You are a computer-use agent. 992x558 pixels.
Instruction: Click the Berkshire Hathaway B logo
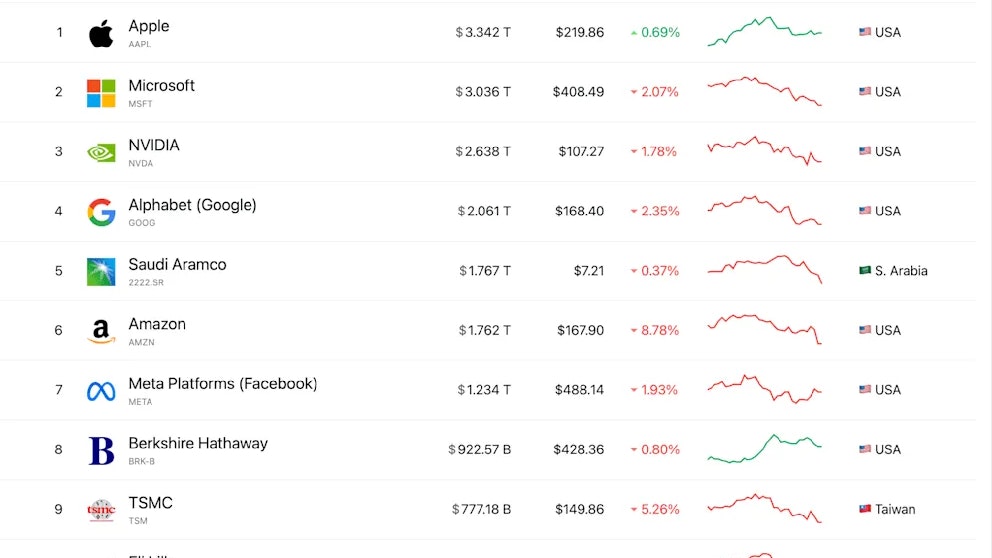101,451
